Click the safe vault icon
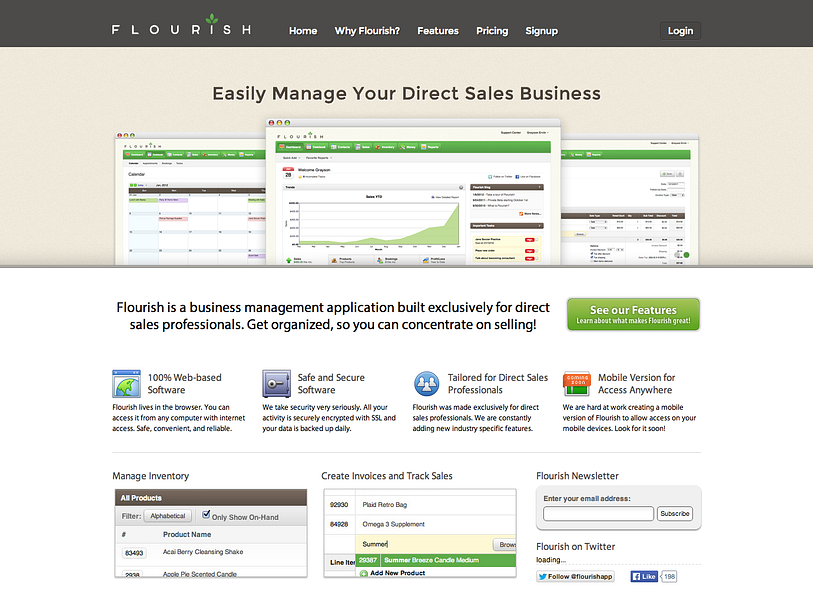 276,384
